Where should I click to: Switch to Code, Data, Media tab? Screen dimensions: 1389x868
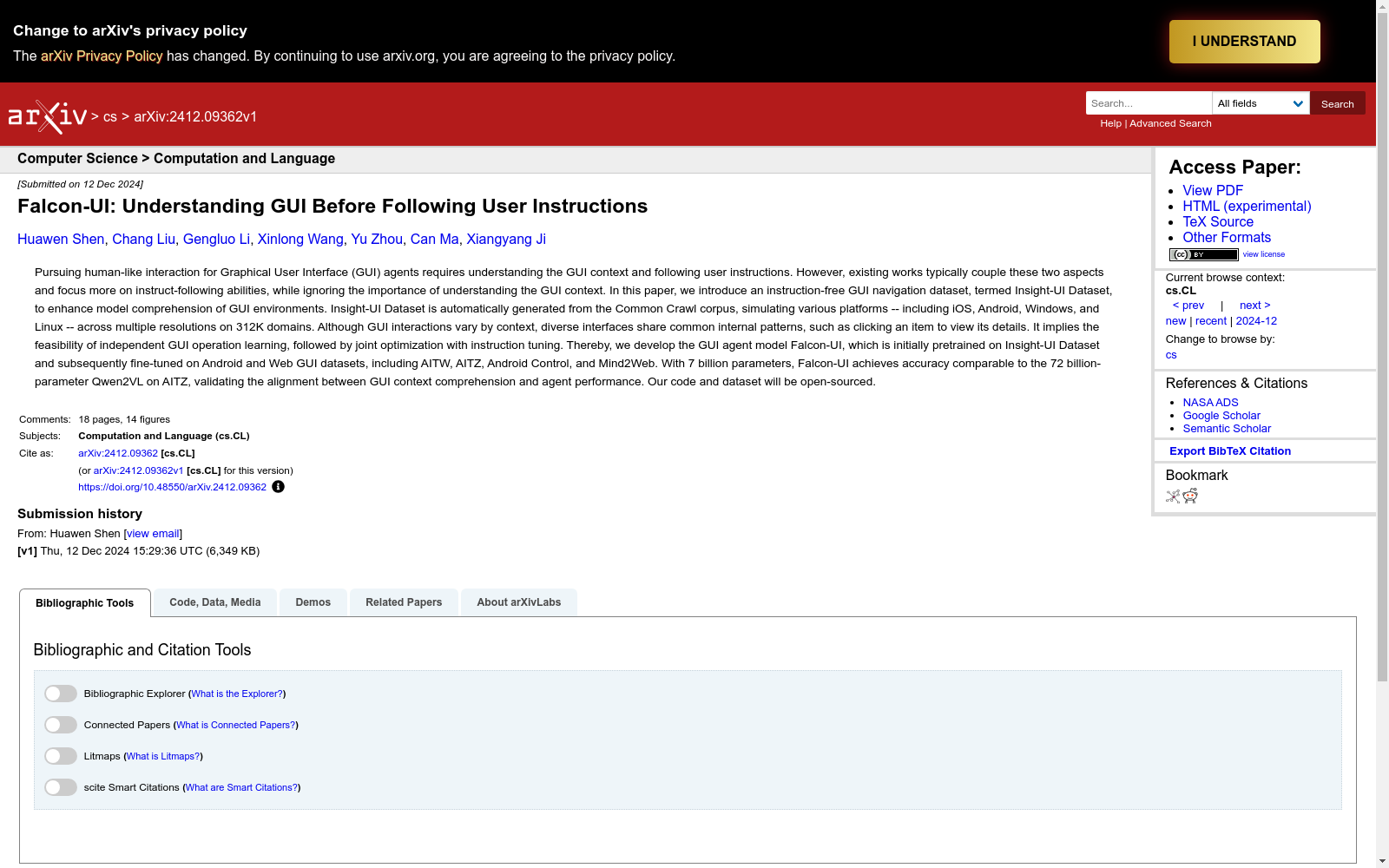coord(215,602)
